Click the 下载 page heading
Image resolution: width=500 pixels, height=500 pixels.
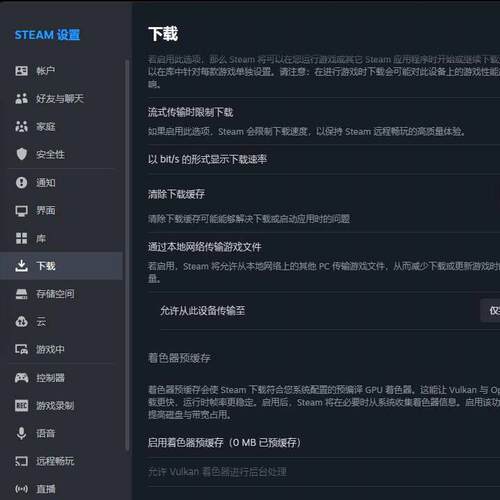click(163, 34)
